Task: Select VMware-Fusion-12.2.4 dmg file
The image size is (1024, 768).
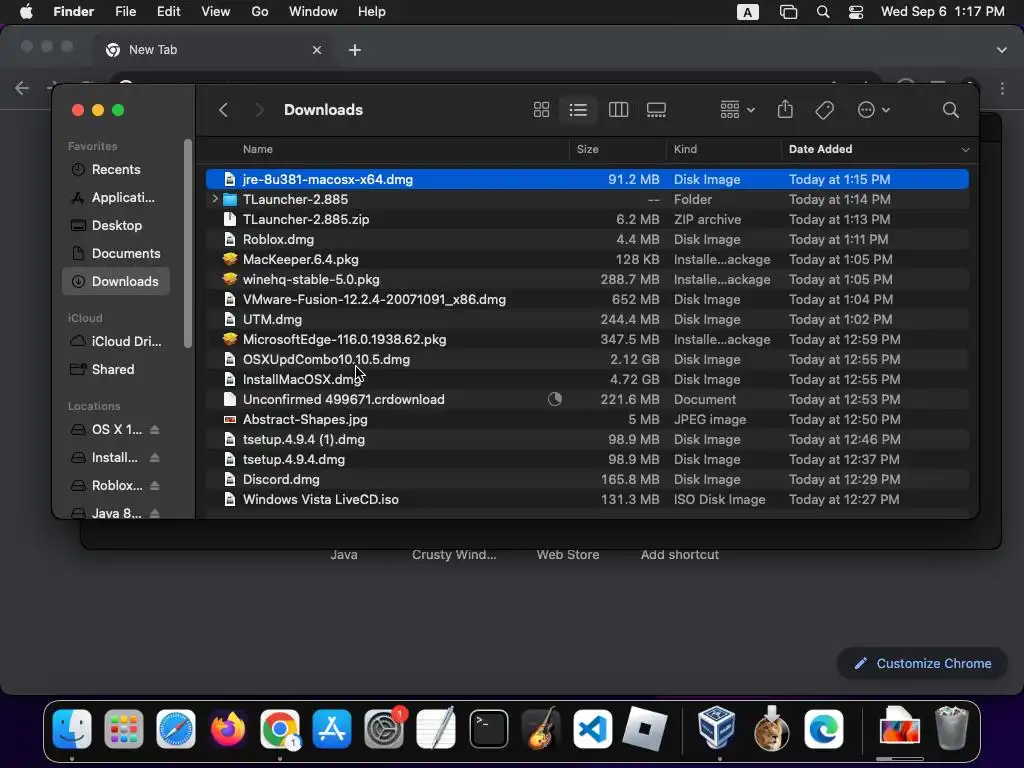Action: pos(587,300)
